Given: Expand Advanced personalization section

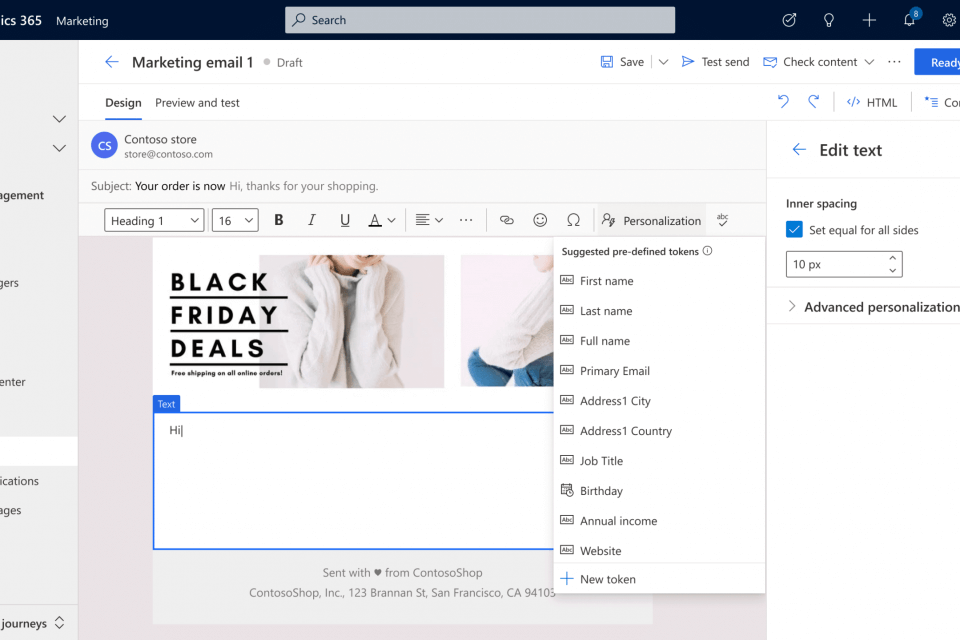Looking at the screenshot, I should pyautogui.click(x=870, y=307).
